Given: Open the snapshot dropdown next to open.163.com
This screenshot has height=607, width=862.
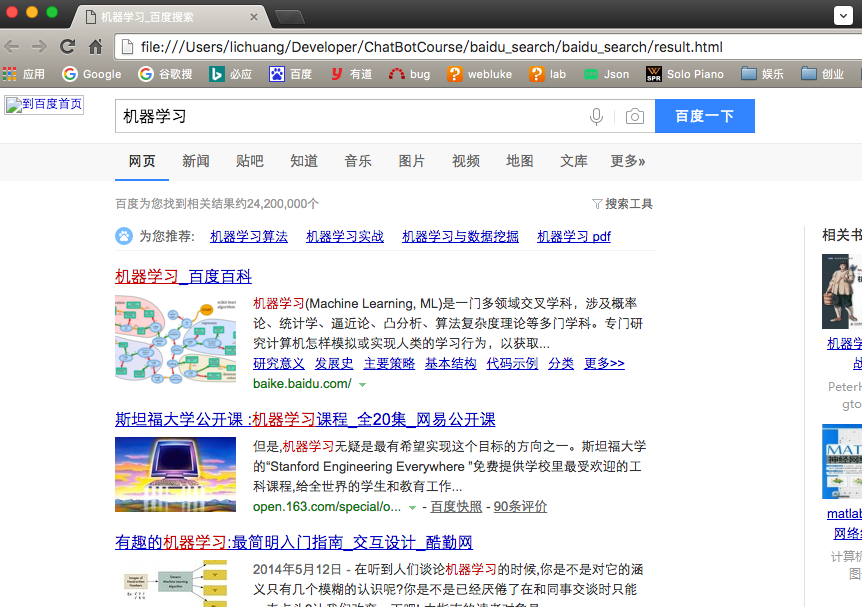Looking at the screenshot, I should click(x=411, y=506).
